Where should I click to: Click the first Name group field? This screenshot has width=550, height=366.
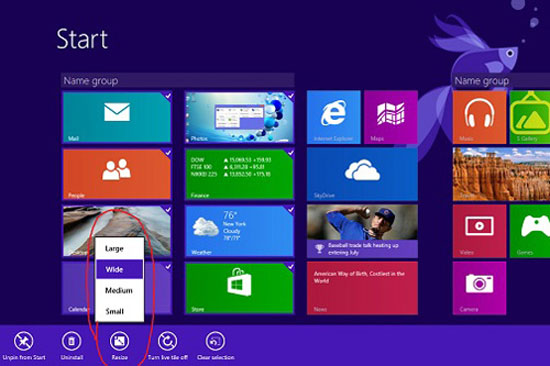point(177,81)
